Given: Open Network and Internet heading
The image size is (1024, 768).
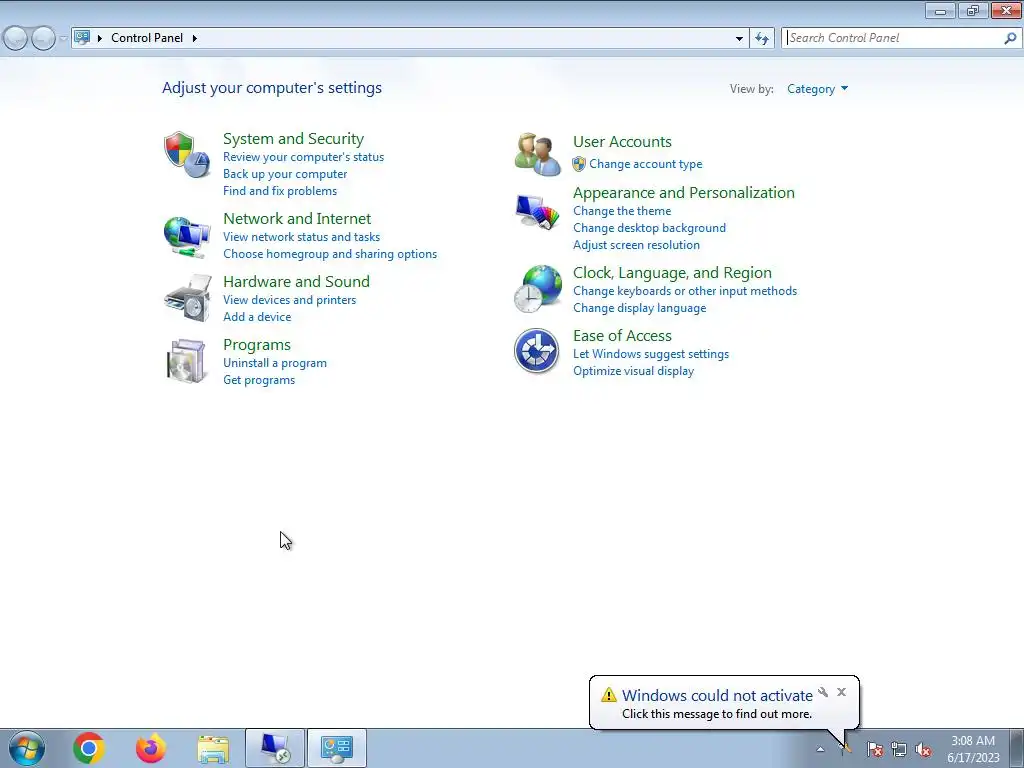Looking at the screenshot, I should pyautogui.click(x=297, y=218).
